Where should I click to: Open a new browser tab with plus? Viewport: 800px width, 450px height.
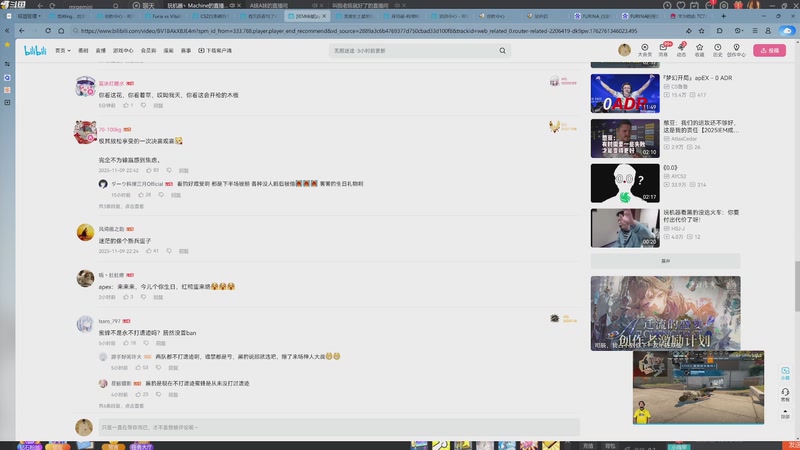pyautogui.click(x=723, y=16)
